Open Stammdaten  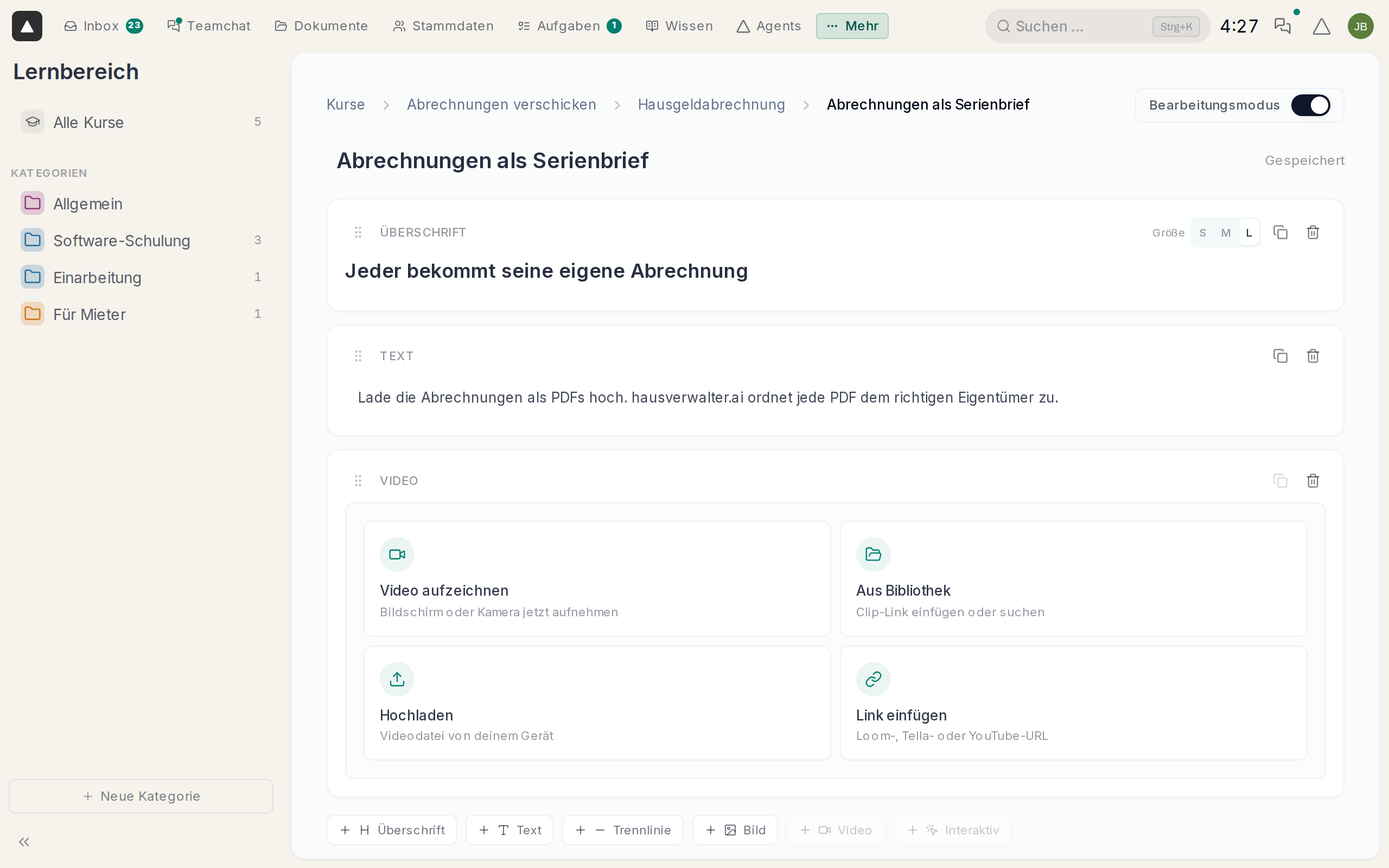click(x=443, y=26)
